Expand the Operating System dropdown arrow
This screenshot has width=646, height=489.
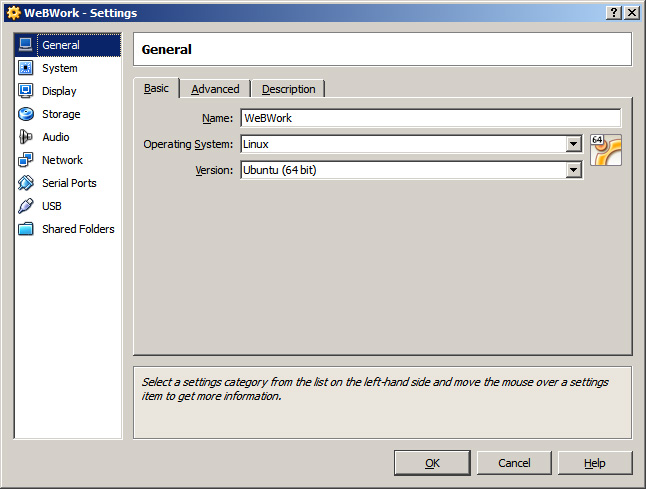573,144
